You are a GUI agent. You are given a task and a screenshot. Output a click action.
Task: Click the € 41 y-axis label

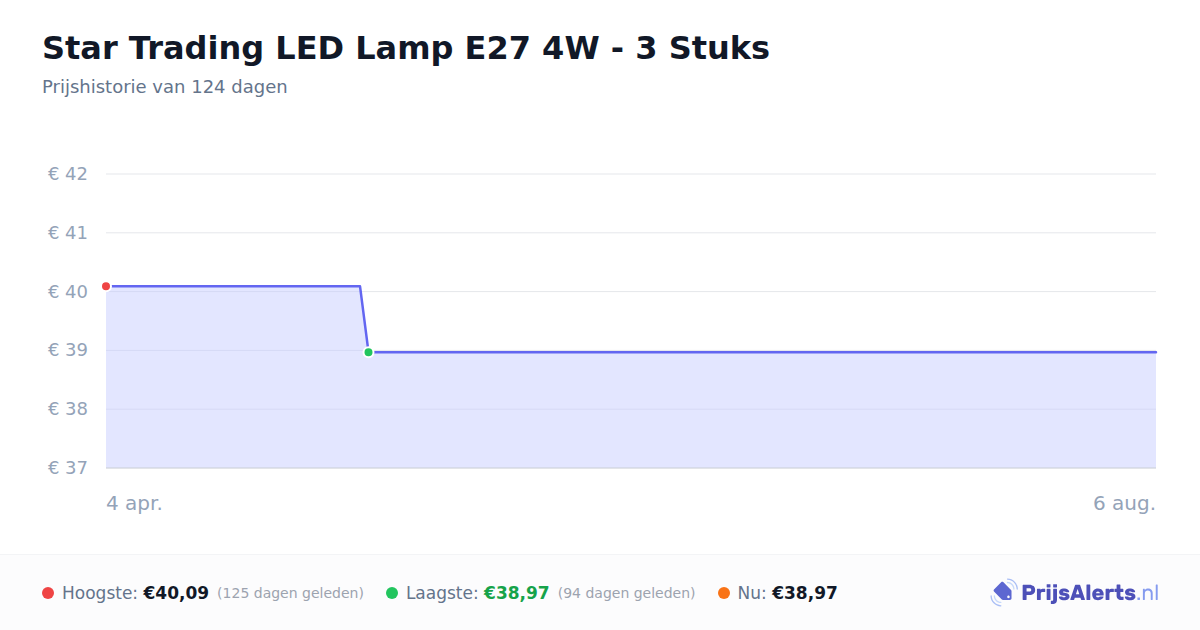point(68,233)
